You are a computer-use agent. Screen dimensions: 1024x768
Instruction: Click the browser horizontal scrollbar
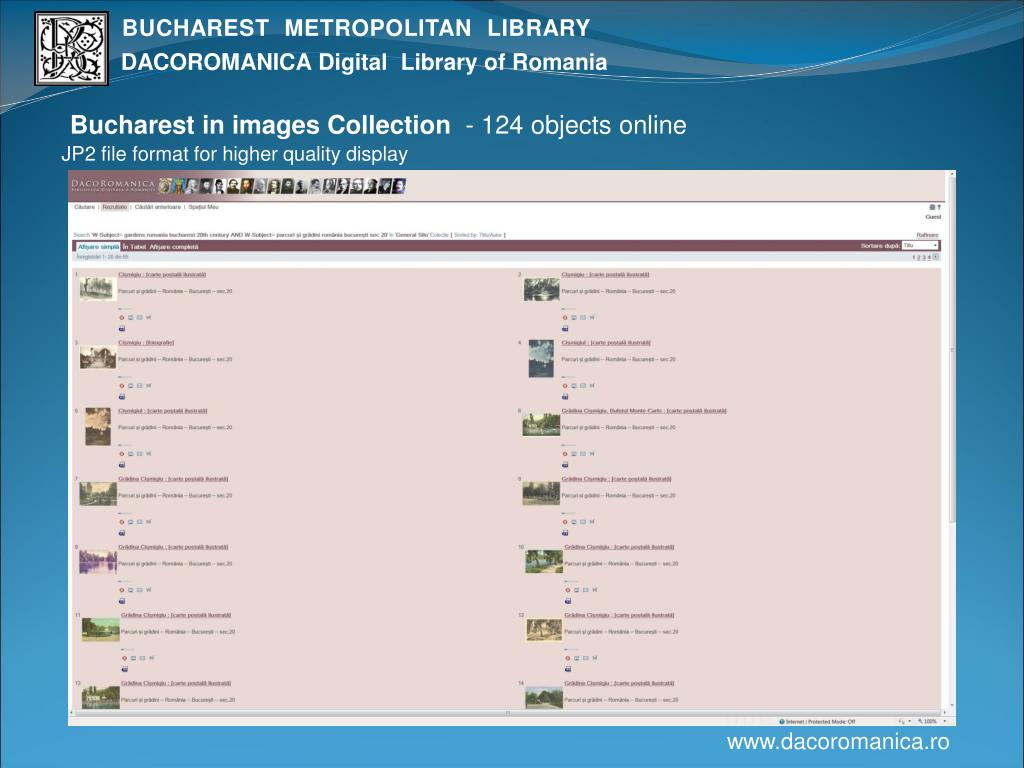(508, 712)
